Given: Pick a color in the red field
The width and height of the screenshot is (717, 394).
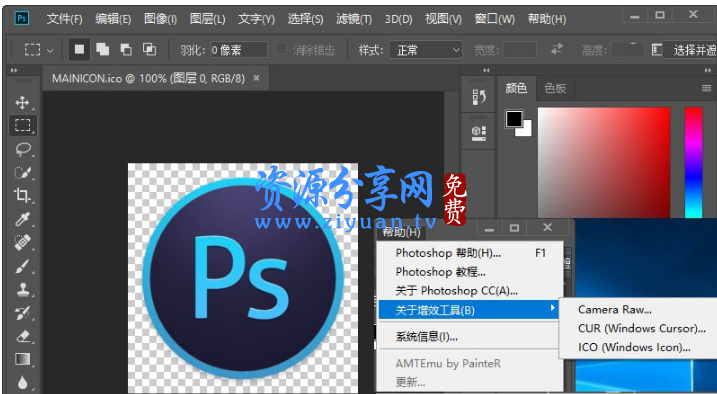Looking at the screenshot, I should [x=604, y=162].
